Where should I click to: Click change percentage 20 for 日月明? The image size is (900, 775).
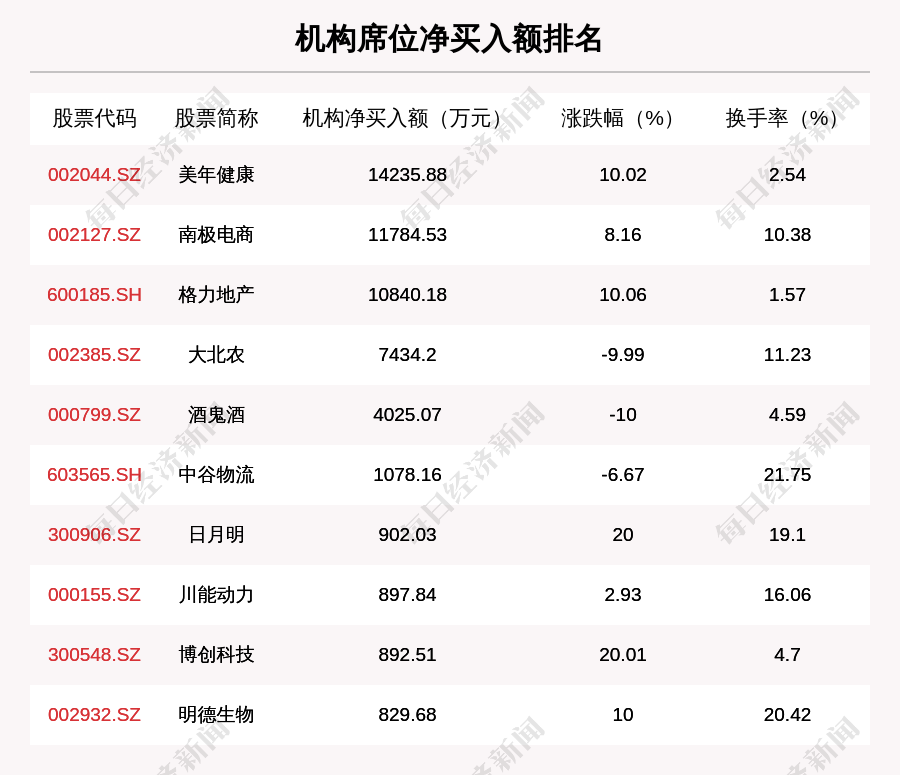623,534
